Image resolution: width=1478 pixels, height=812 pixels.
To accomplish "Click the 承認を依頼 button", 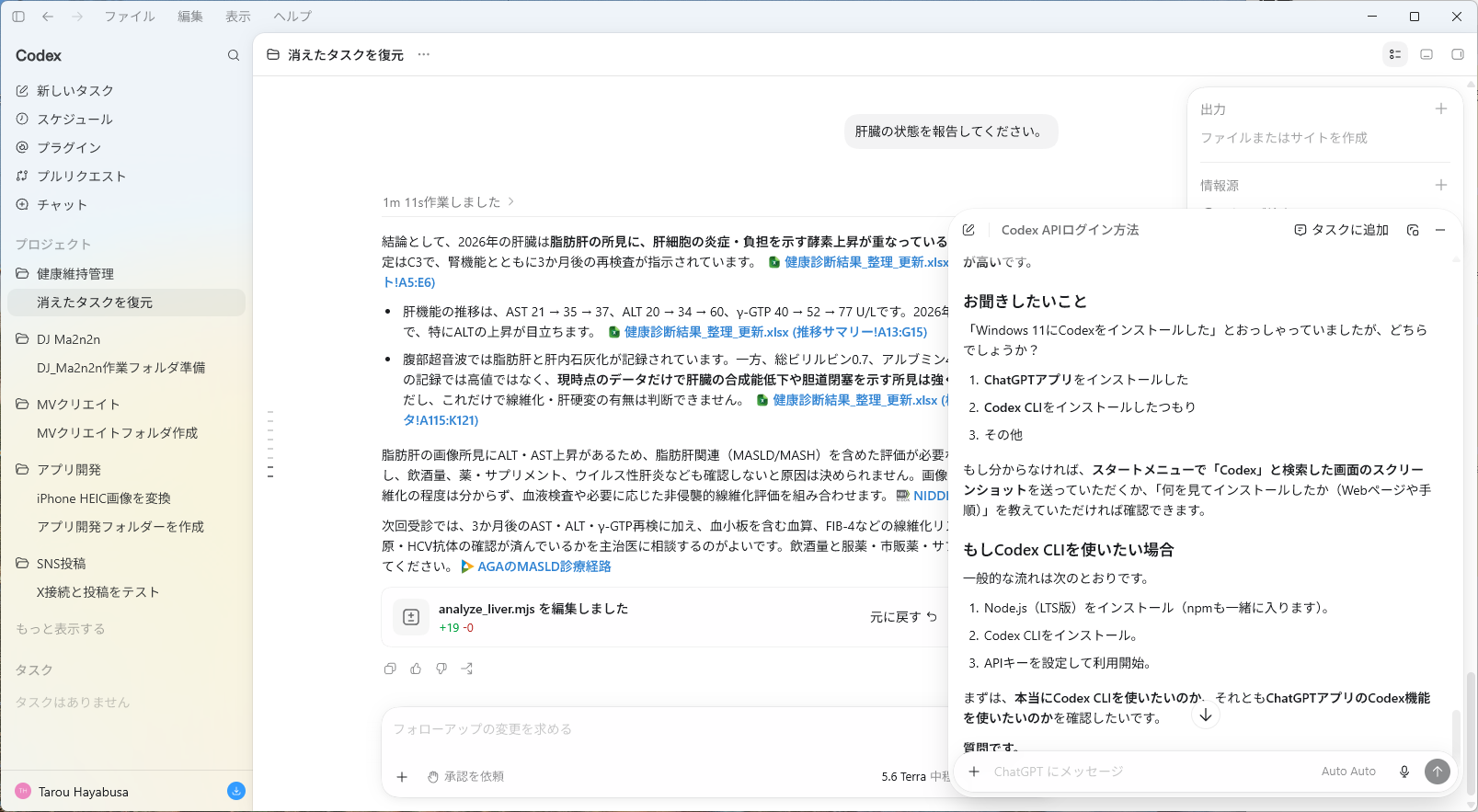I will pyautogui.click(x=466, y=776).
